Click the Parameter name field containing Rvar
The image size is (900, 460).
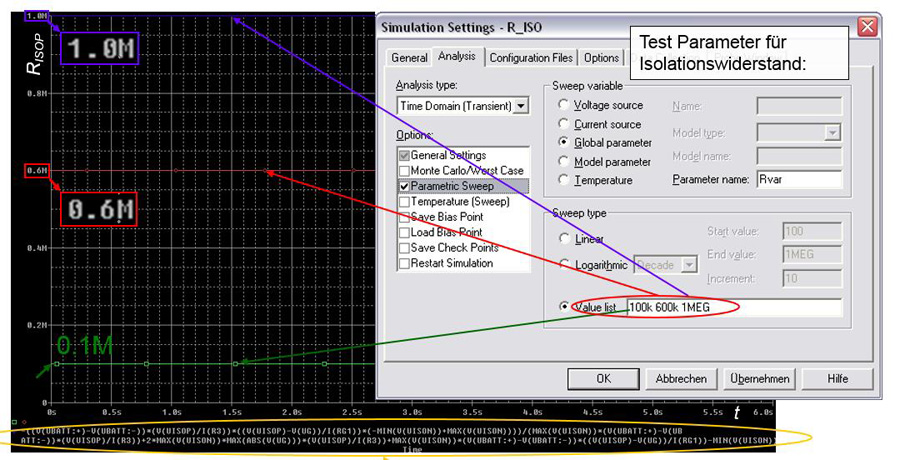point(798,180)
